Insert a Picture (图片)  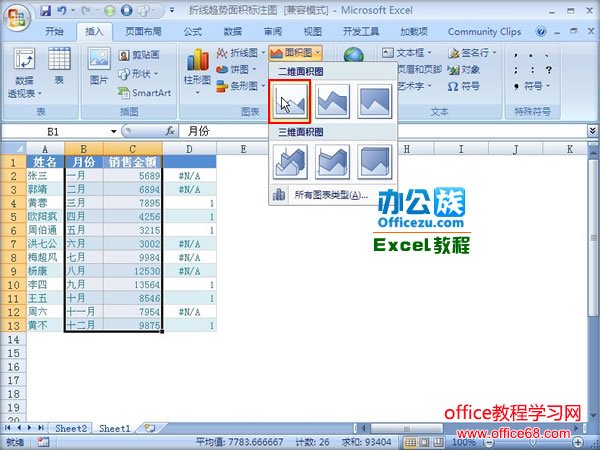pyautogui.click(x=99, y=66)
